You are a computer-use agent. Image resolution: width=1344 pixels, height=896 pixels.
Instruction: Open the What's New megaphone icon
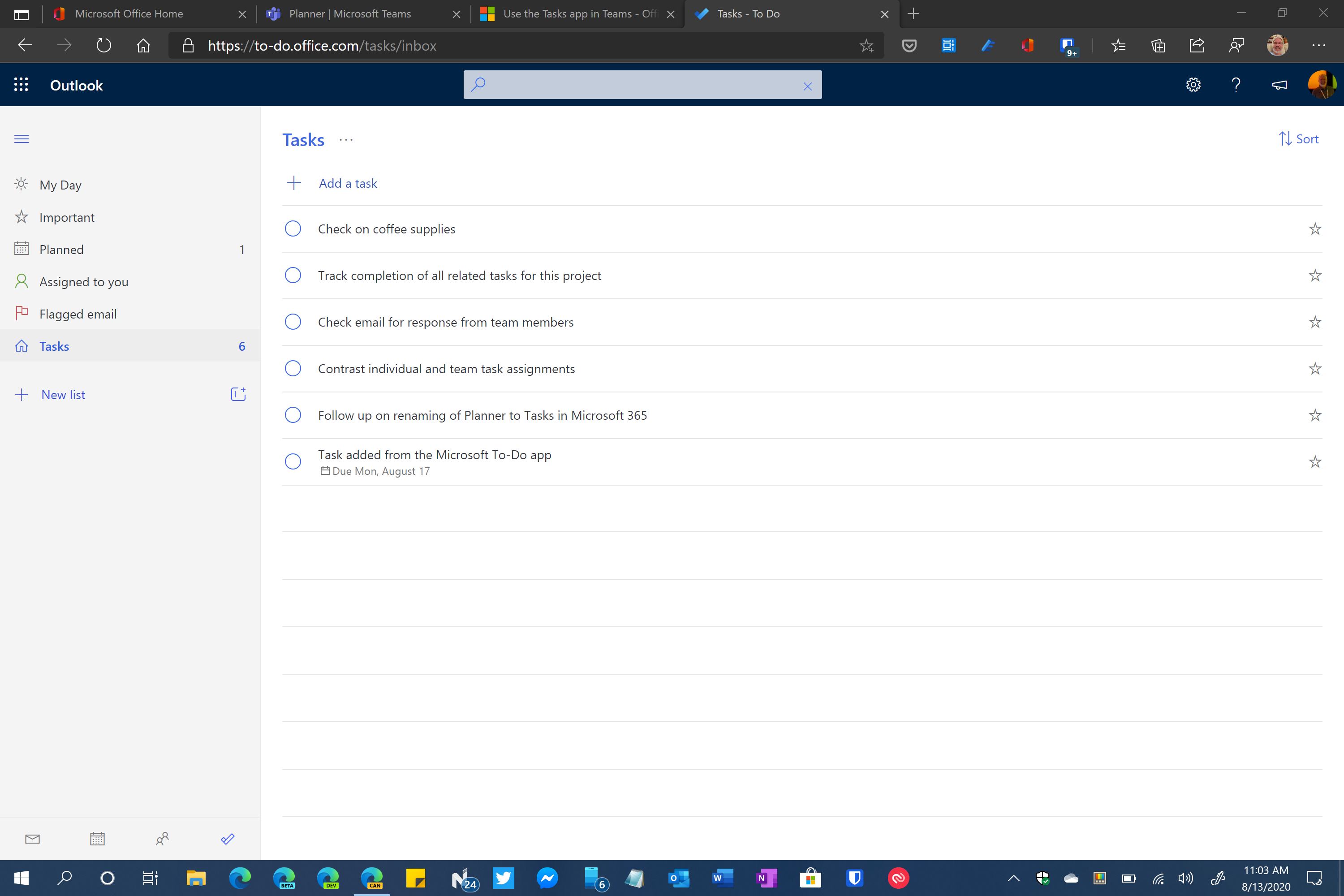click(1279, 85)
